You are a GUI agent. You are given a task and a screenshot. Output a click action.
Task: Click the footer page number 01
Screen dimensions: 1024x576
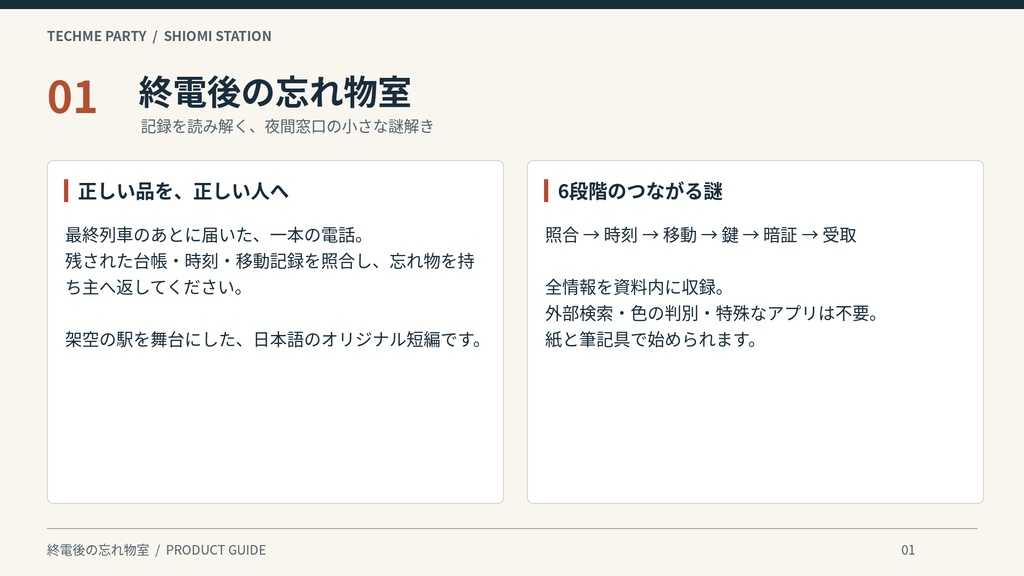(908, 550)
